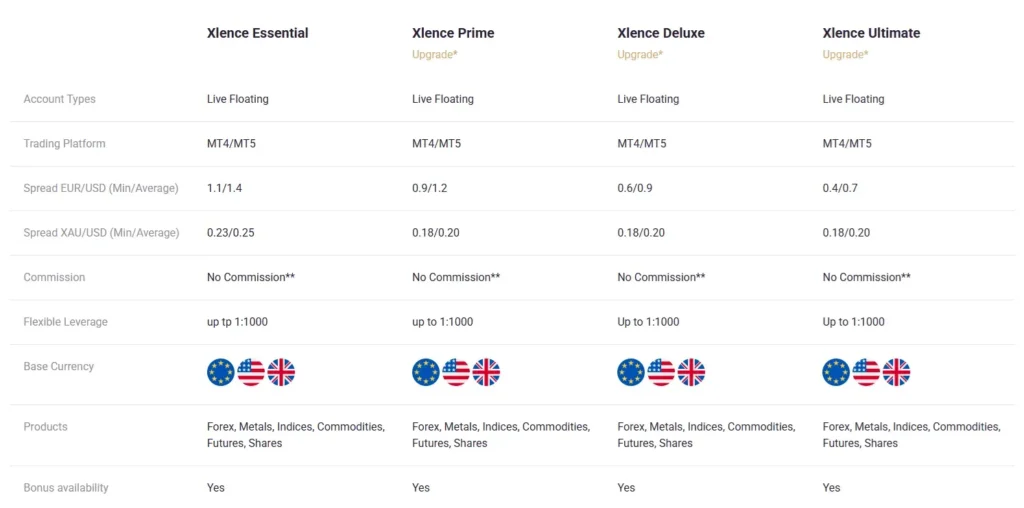Click the UK flag under Xlence Deluxe
This screenshot has width=1024, height=508.
(691, 373)
